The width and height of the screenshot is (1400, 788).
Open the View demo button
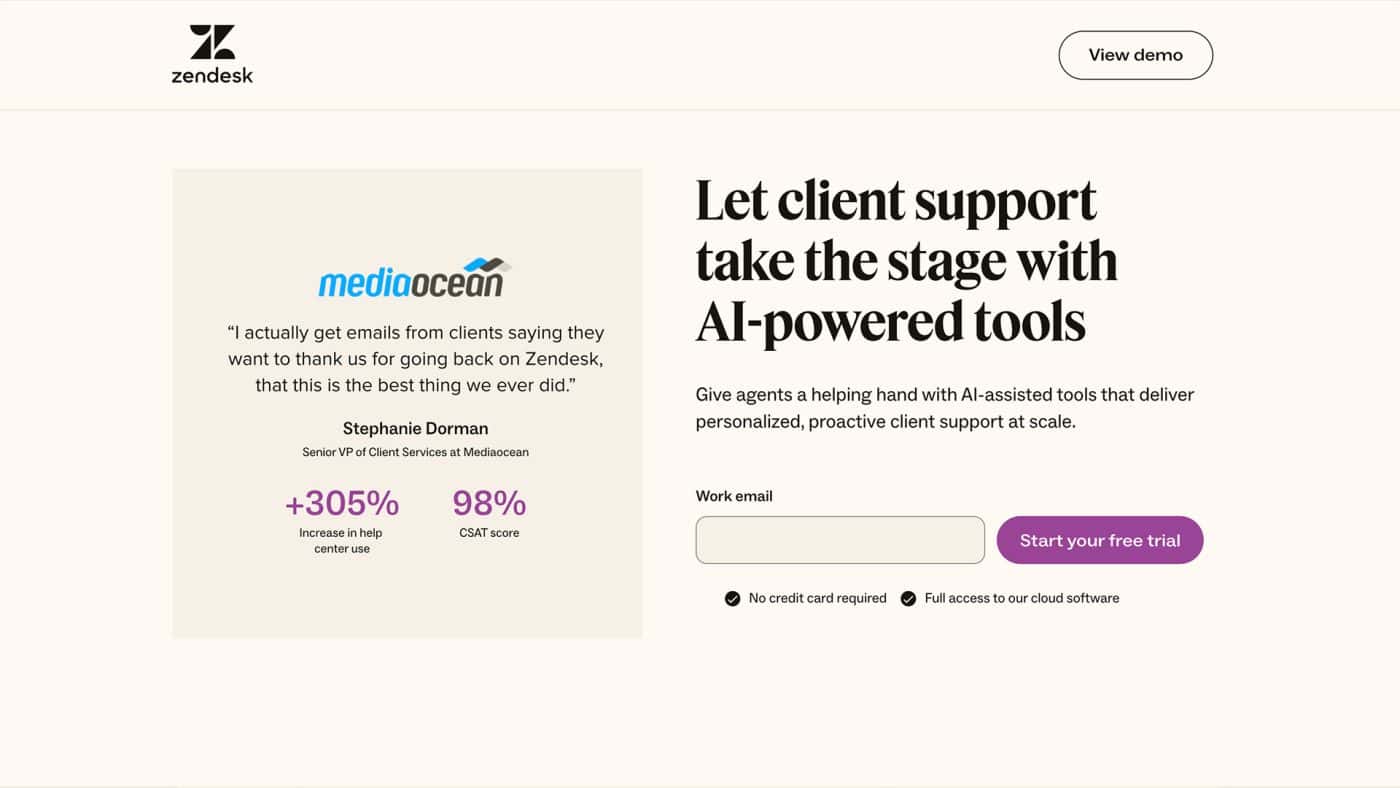(x=1135, y=55)
